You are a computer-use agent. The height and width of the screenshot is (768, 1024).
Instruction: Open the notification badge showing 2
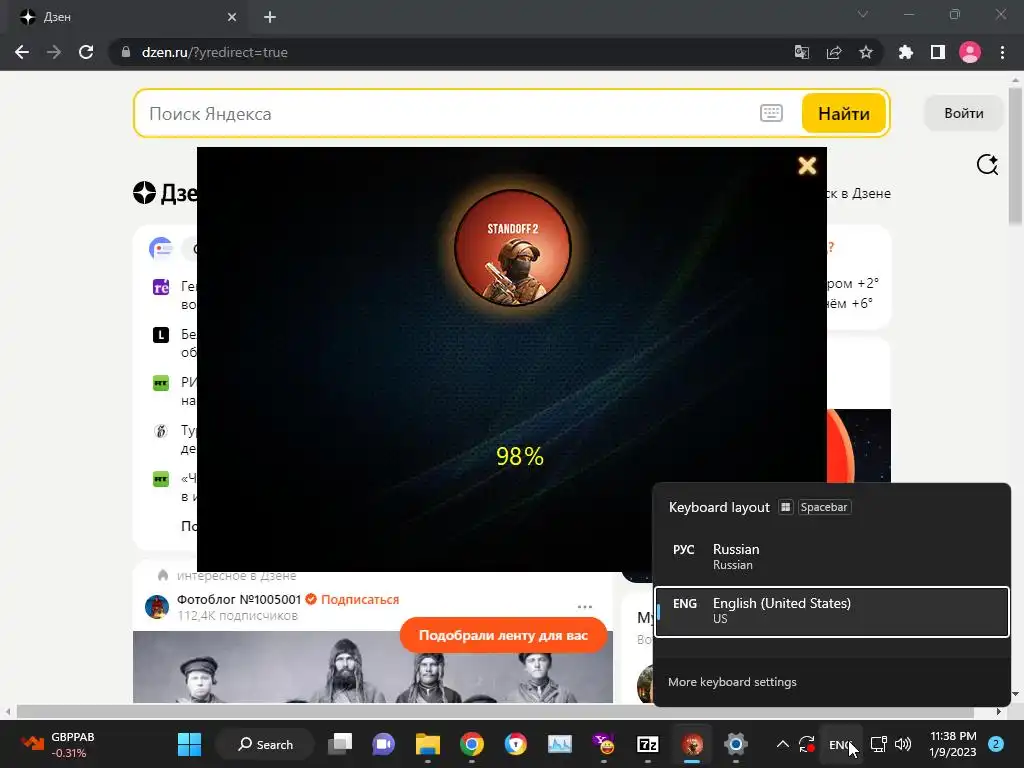point(996,744)
